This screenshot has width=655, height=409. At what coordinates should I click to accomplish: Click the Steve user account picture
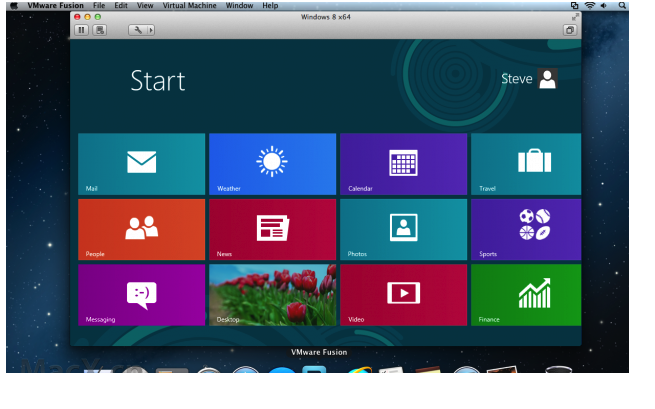coord(547,79)
